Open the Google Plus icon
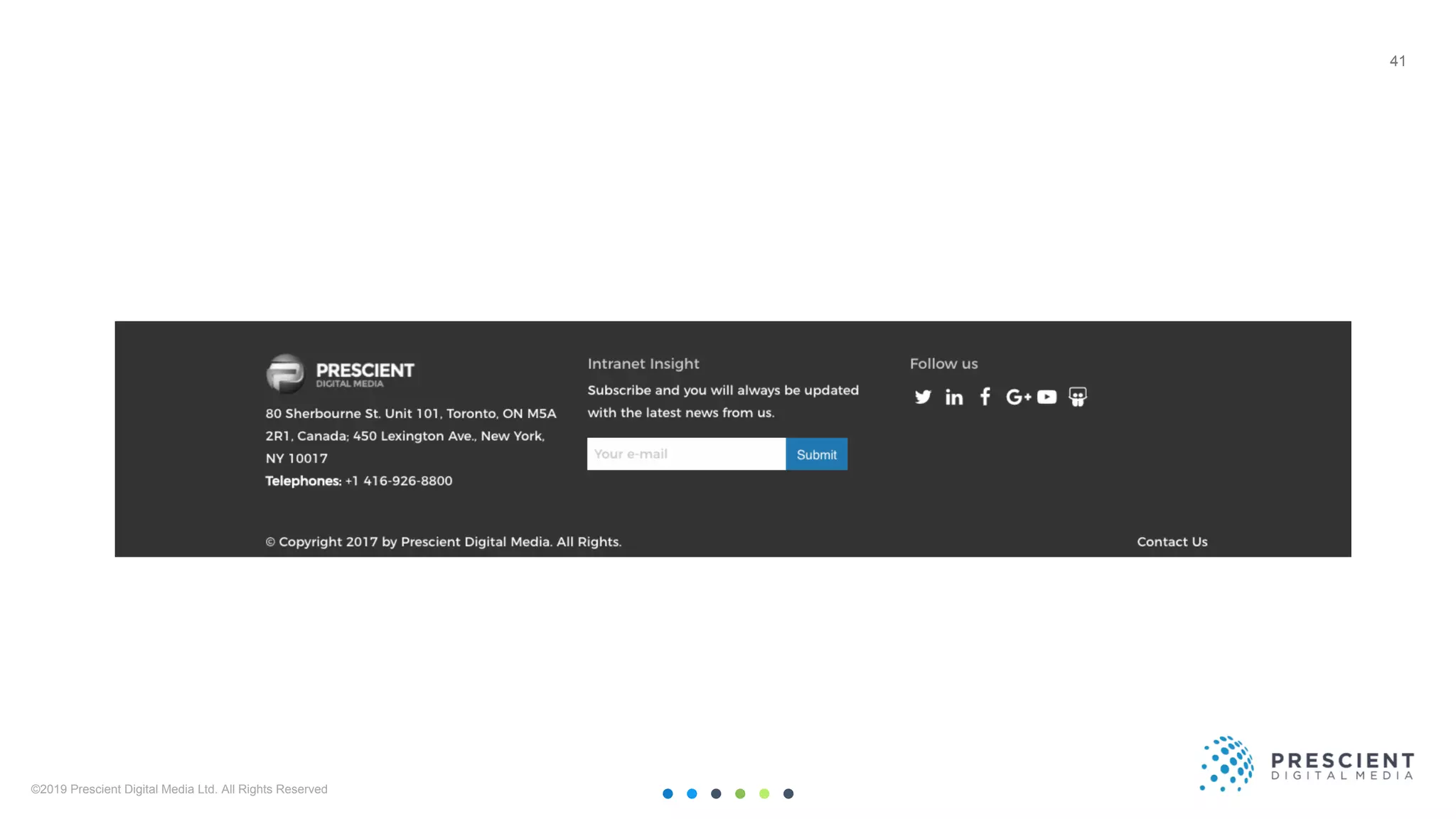The width and height of the screenshot is (1456, 819). [x=1018, y=397]
